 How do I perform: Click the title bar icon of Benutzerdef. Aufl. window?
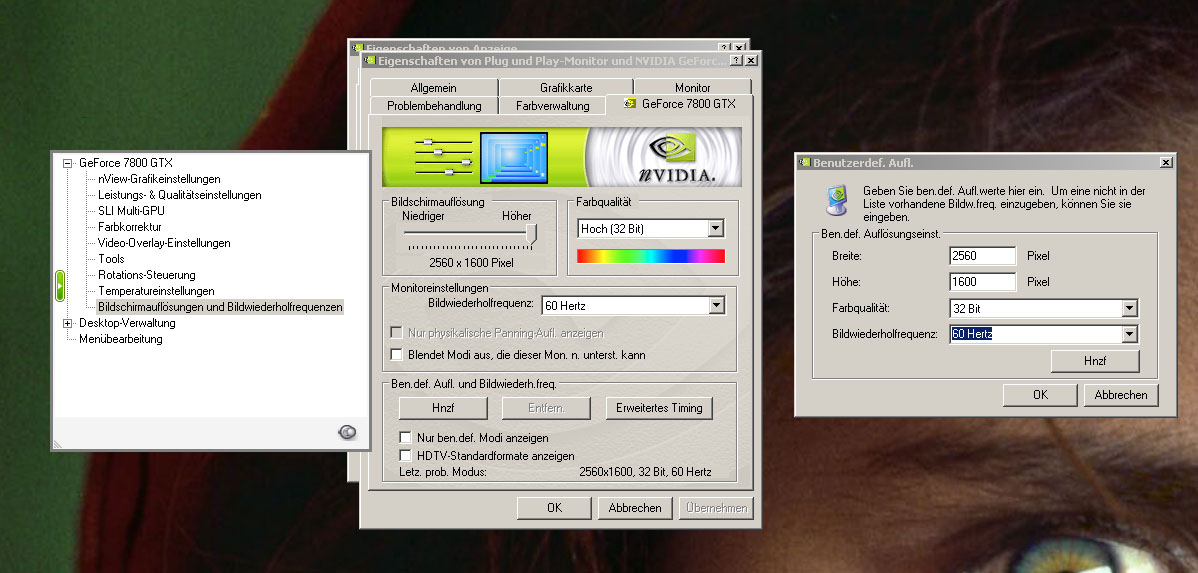click(804, 162)
